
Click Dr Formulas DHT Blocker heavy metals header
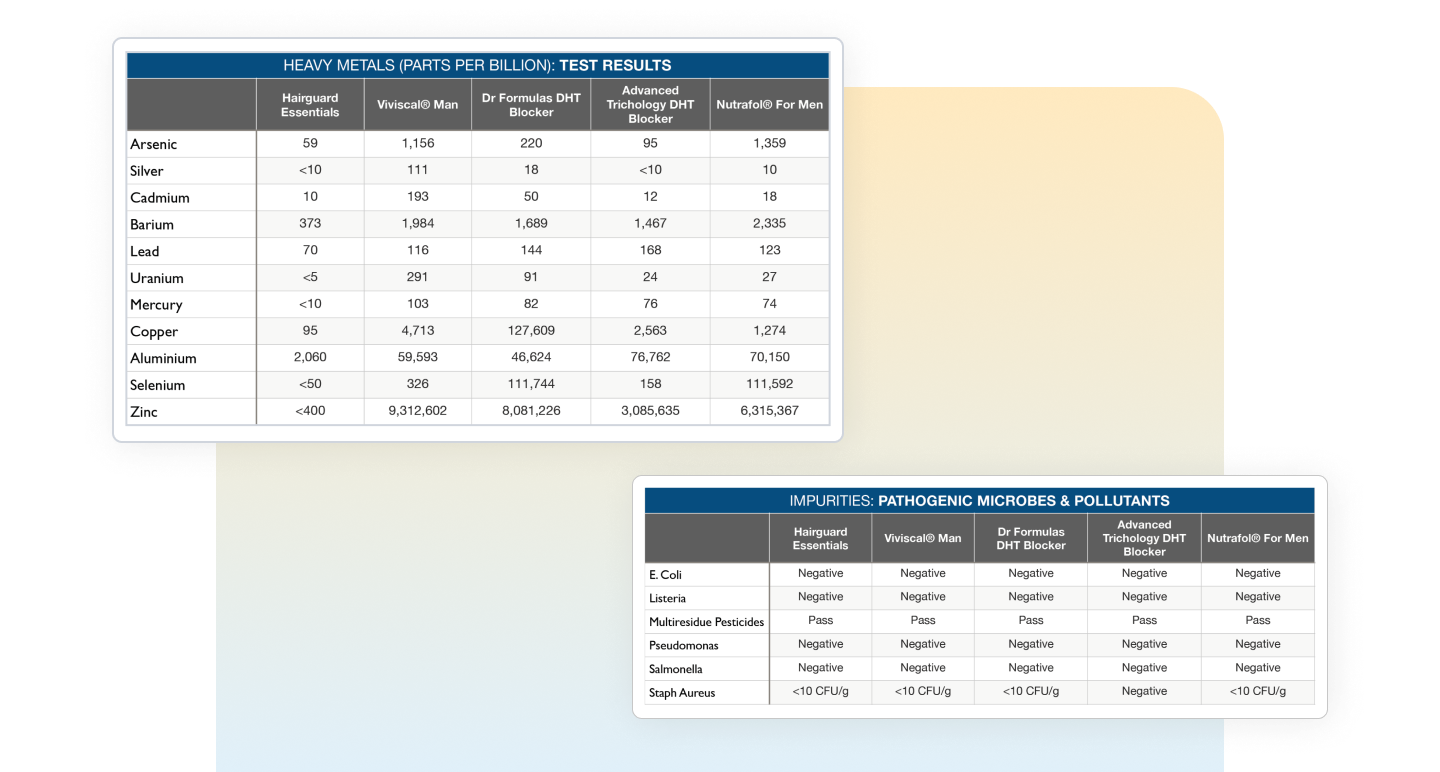pos(531,105)
